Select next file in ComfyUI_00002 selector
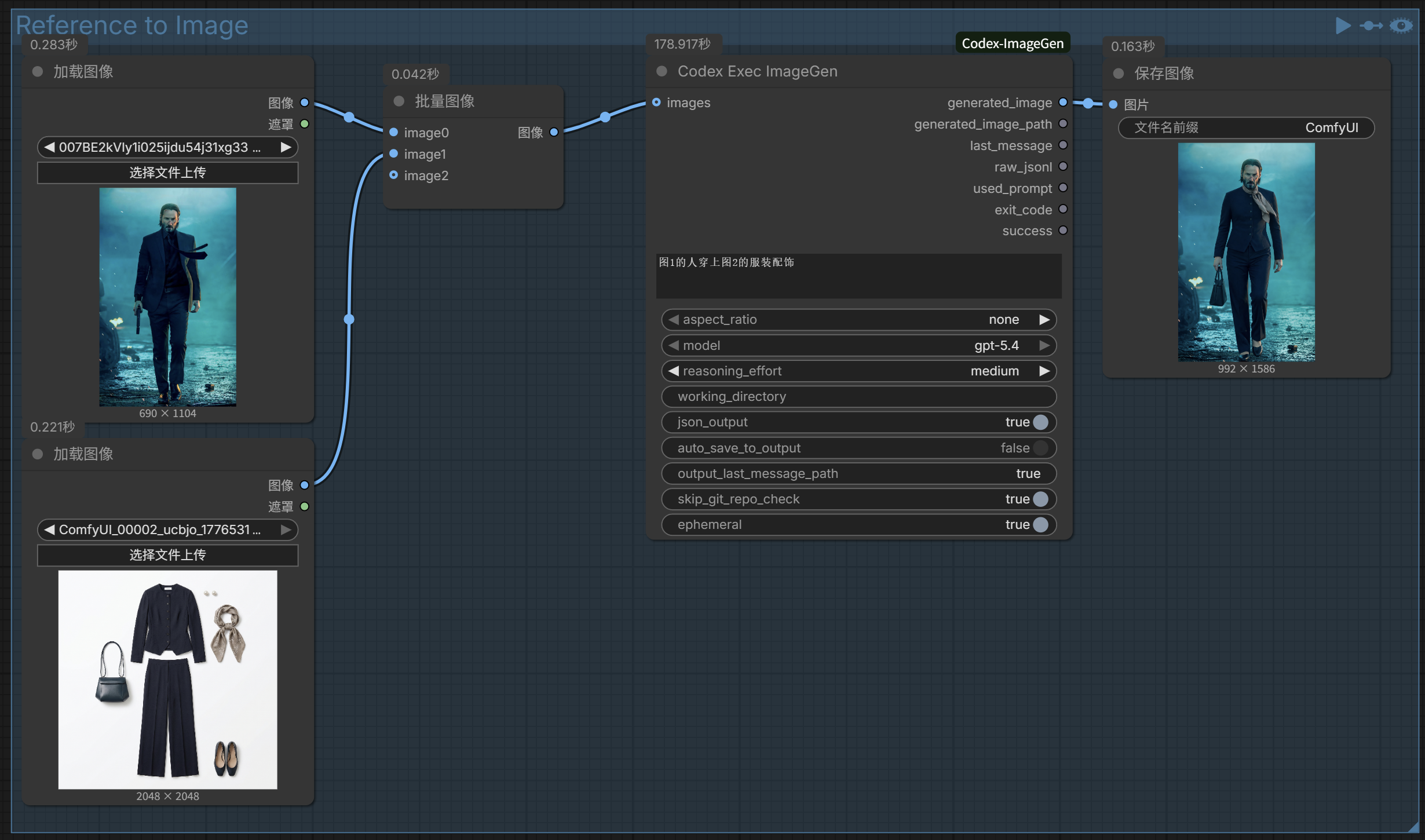Screen dimensions: 1425x840 click(x=286, y=529)
